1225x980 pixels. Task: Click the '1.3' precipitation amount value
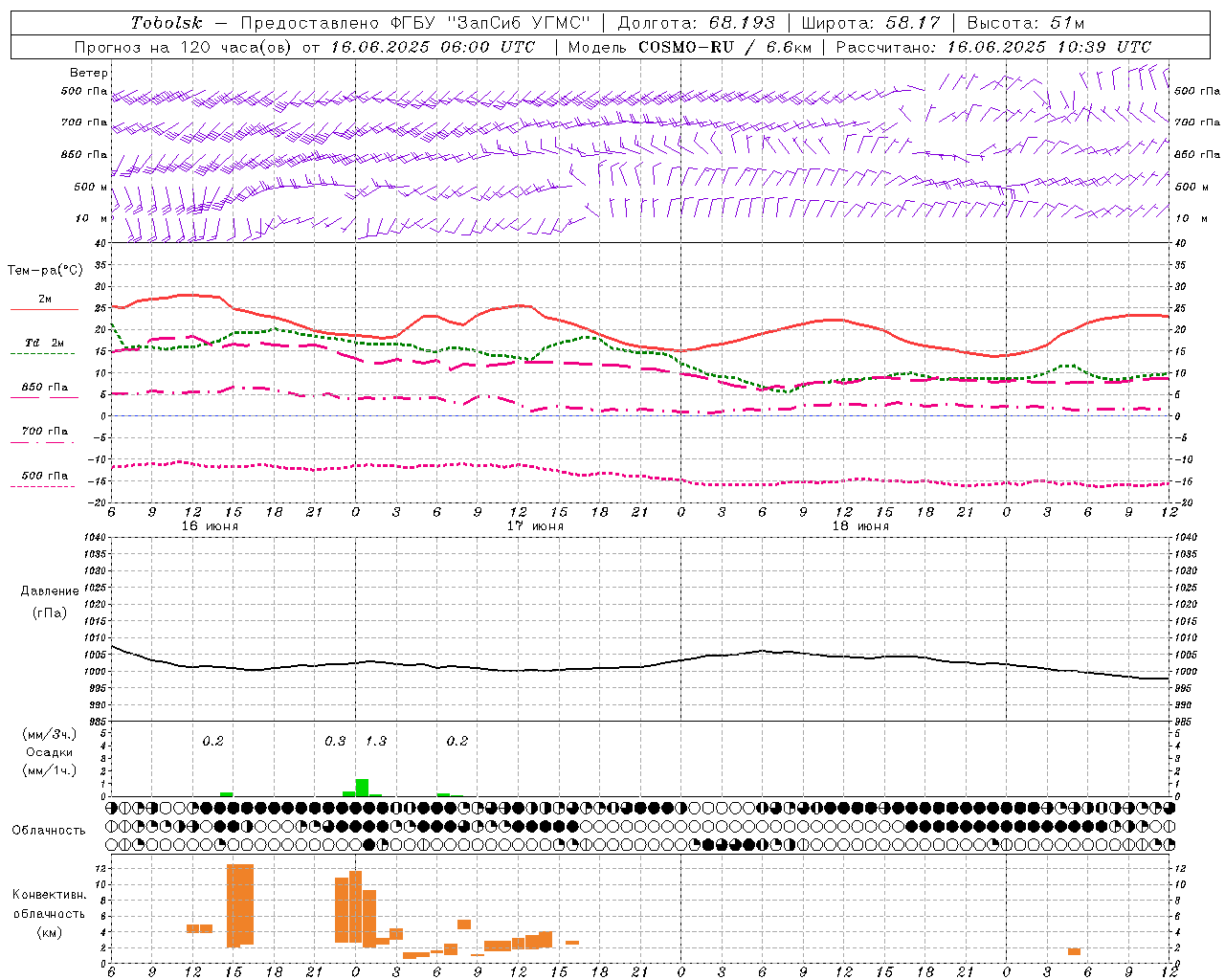pos(376,742)
